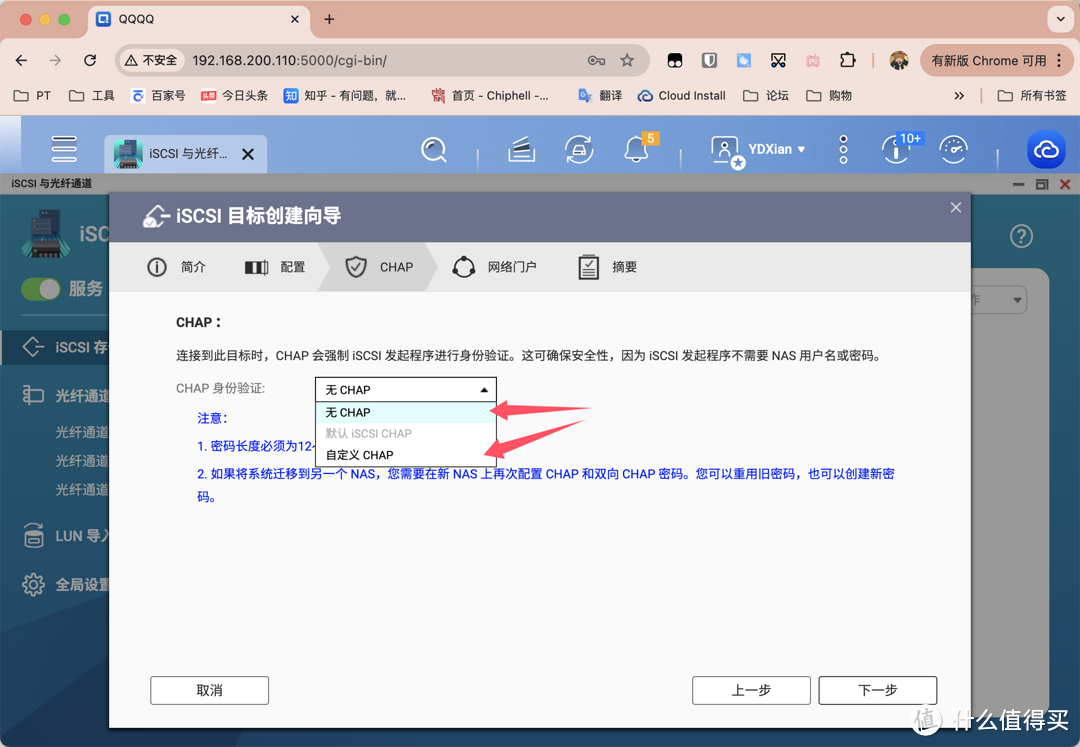Image resolution: width=1080 pixels, height=747 pixels.
Task: Open the QTS main menu hamburger icon
Action: tap(64, 149)
